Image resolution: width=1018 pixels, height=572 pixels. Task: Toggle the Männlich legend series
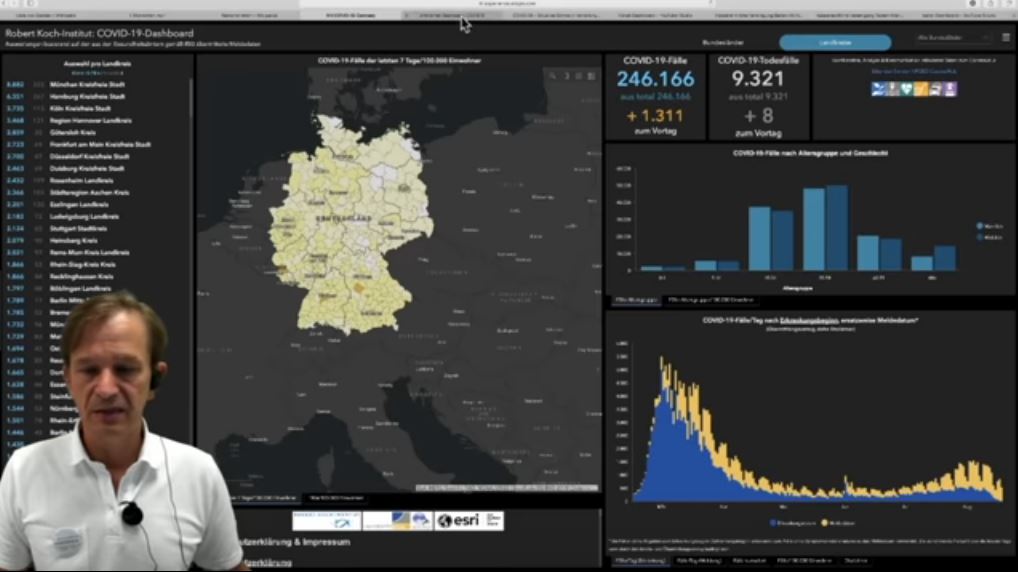pyautogui.click(x=992, y=227)
